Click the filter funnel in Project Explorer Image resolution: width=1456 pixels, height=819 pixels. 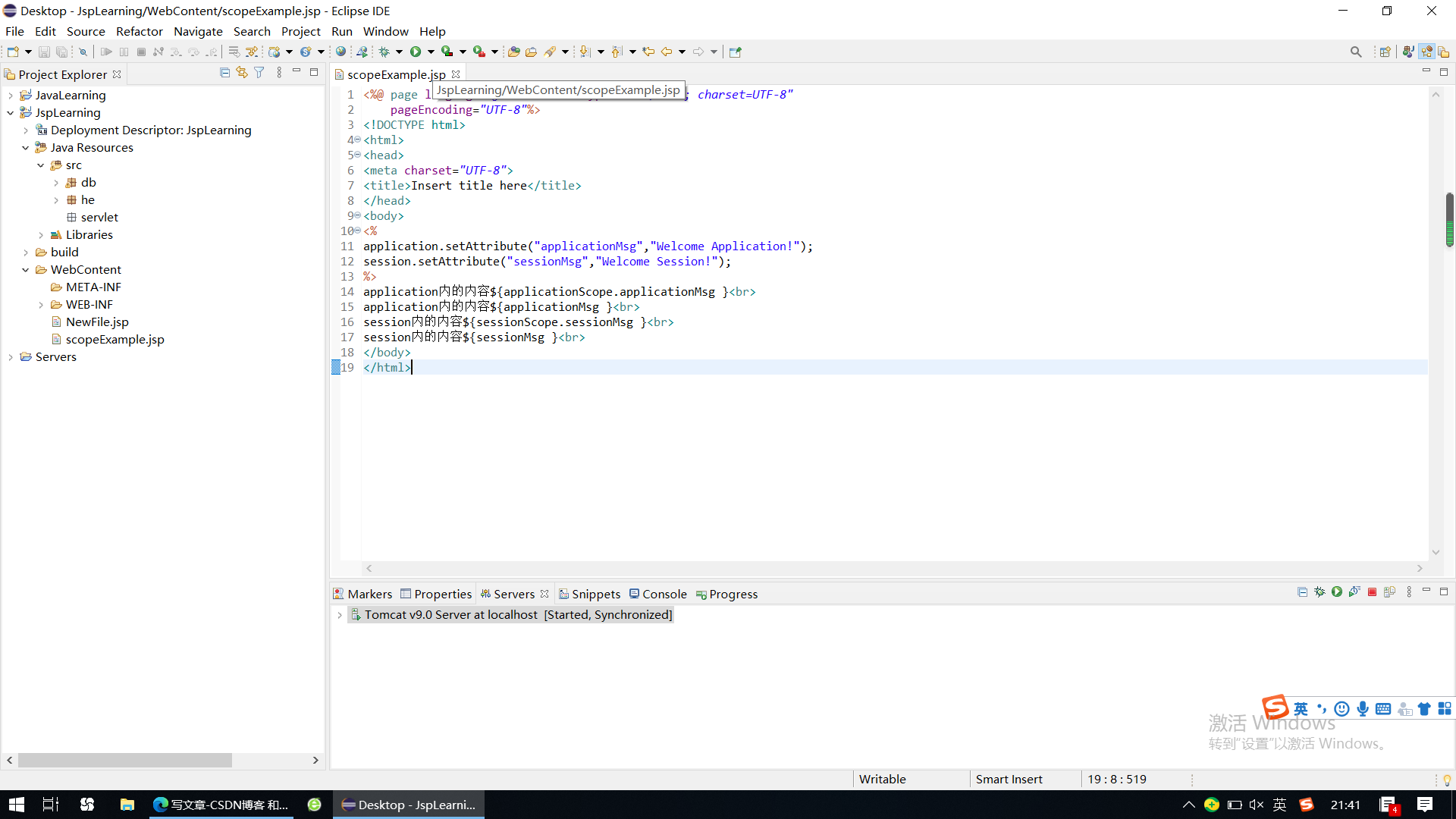click(259, 73)
